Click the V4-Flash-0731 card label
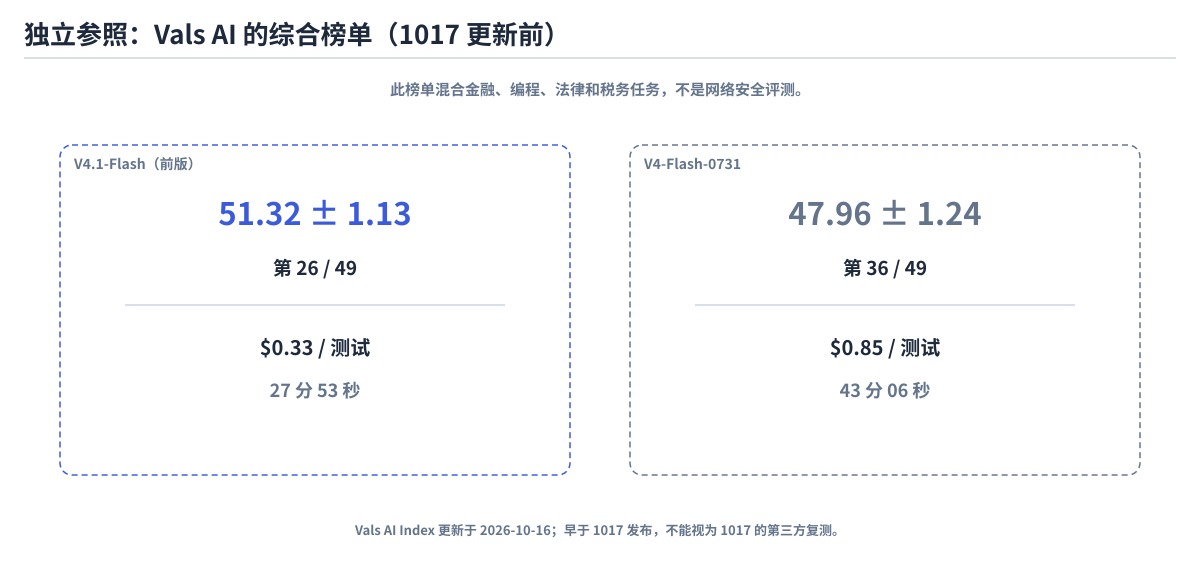This screenshot has height=570, width=1200. pyautogui.click(x=692, y=163)
